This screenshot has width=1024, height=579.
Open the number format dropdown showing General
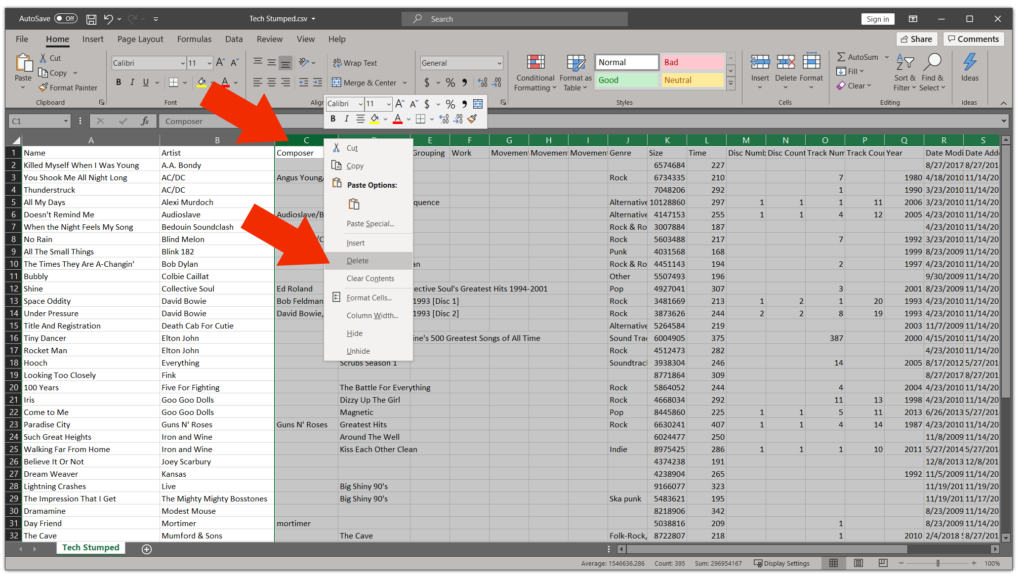[x=499, y=63]
